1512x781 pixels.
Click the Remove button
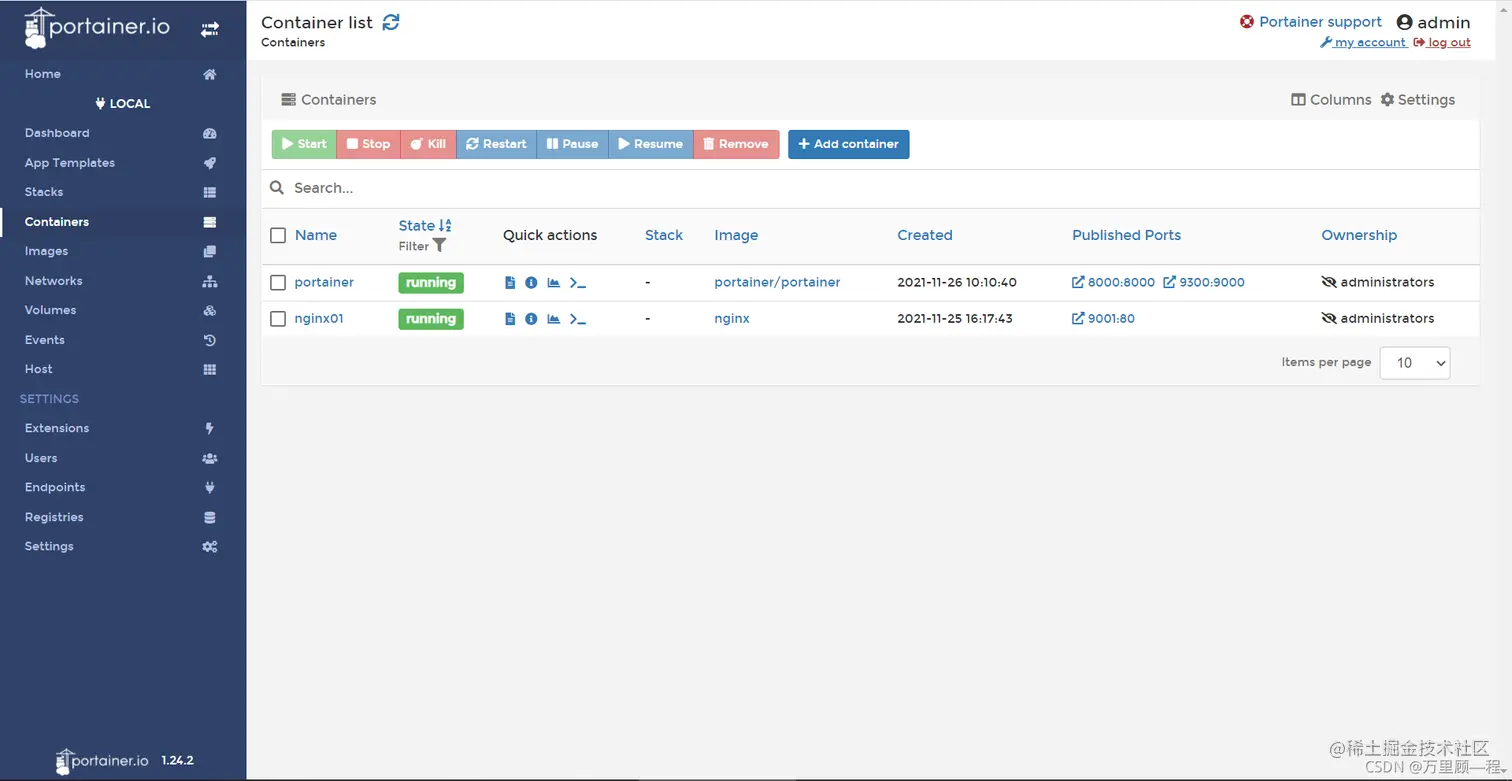(736, 144)
